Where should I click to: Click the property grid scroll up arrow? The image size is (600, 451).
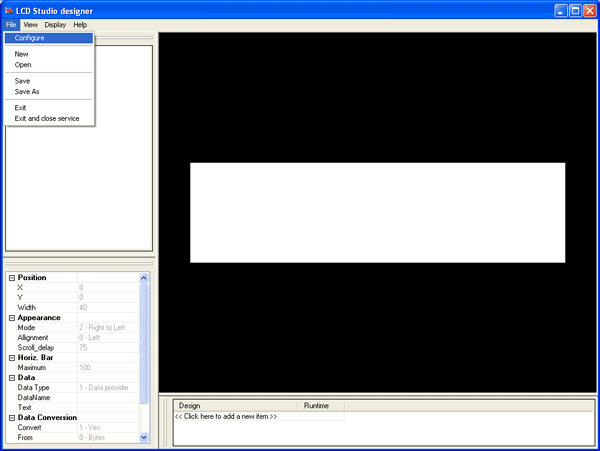(x=144, y=278)
